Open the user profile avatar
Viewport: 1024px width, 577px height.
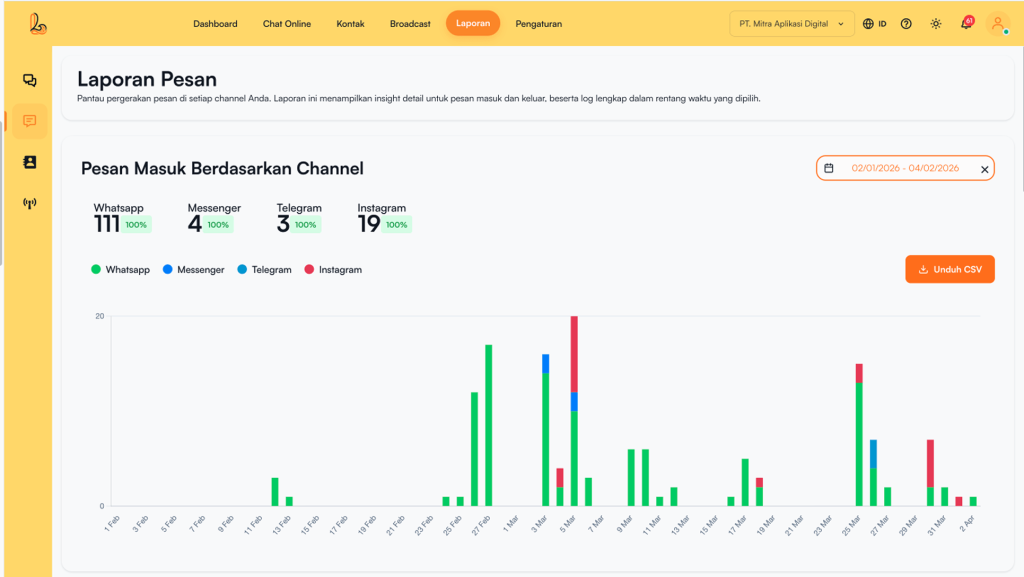pyautogui.click(x=998, y=24)
